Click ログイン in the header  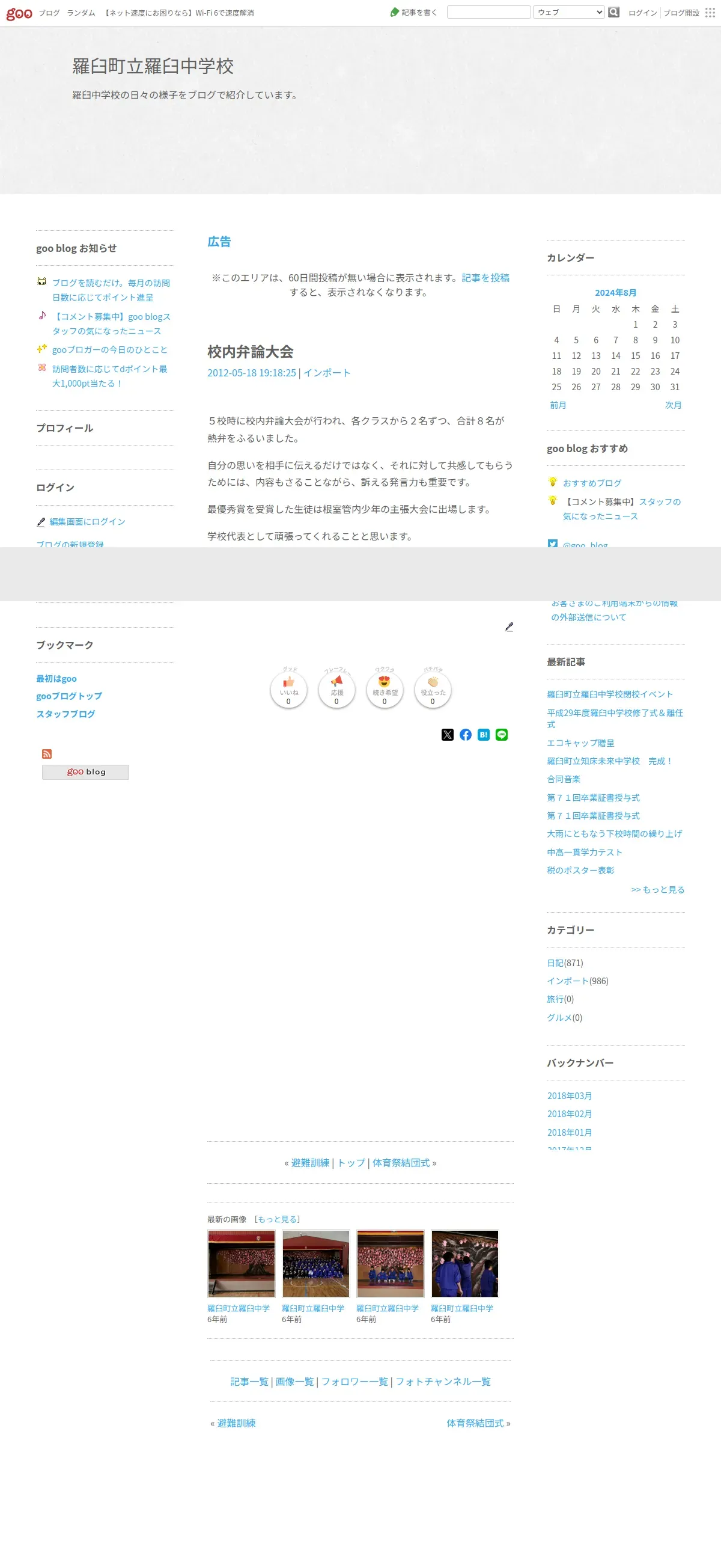pos(642,13)
